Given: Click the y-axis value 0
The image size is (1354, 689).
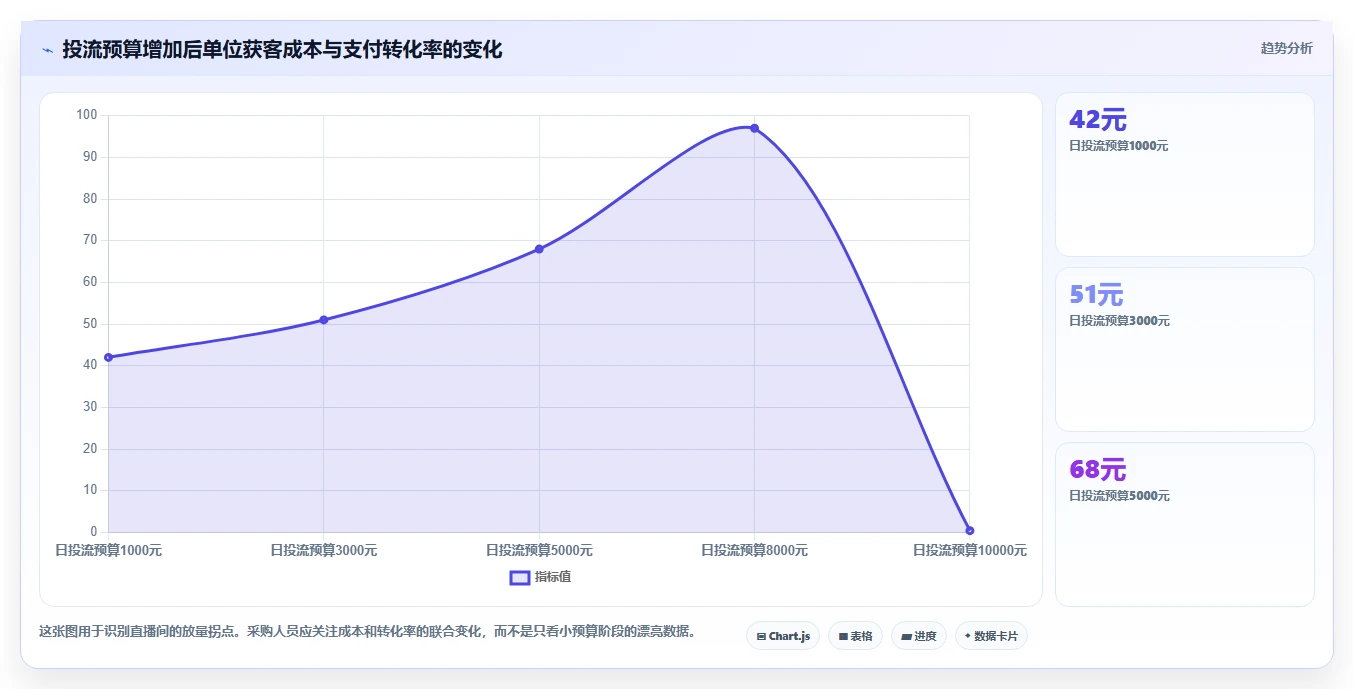Looking at the screenshot, I should tap(94, 532).
